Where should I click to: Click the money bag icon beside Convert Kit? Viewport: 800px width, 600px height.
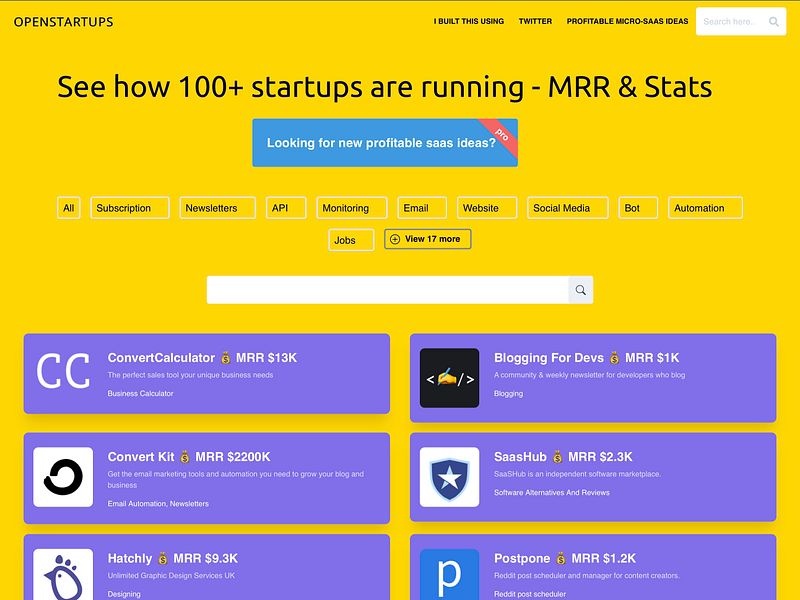[185, 457]
